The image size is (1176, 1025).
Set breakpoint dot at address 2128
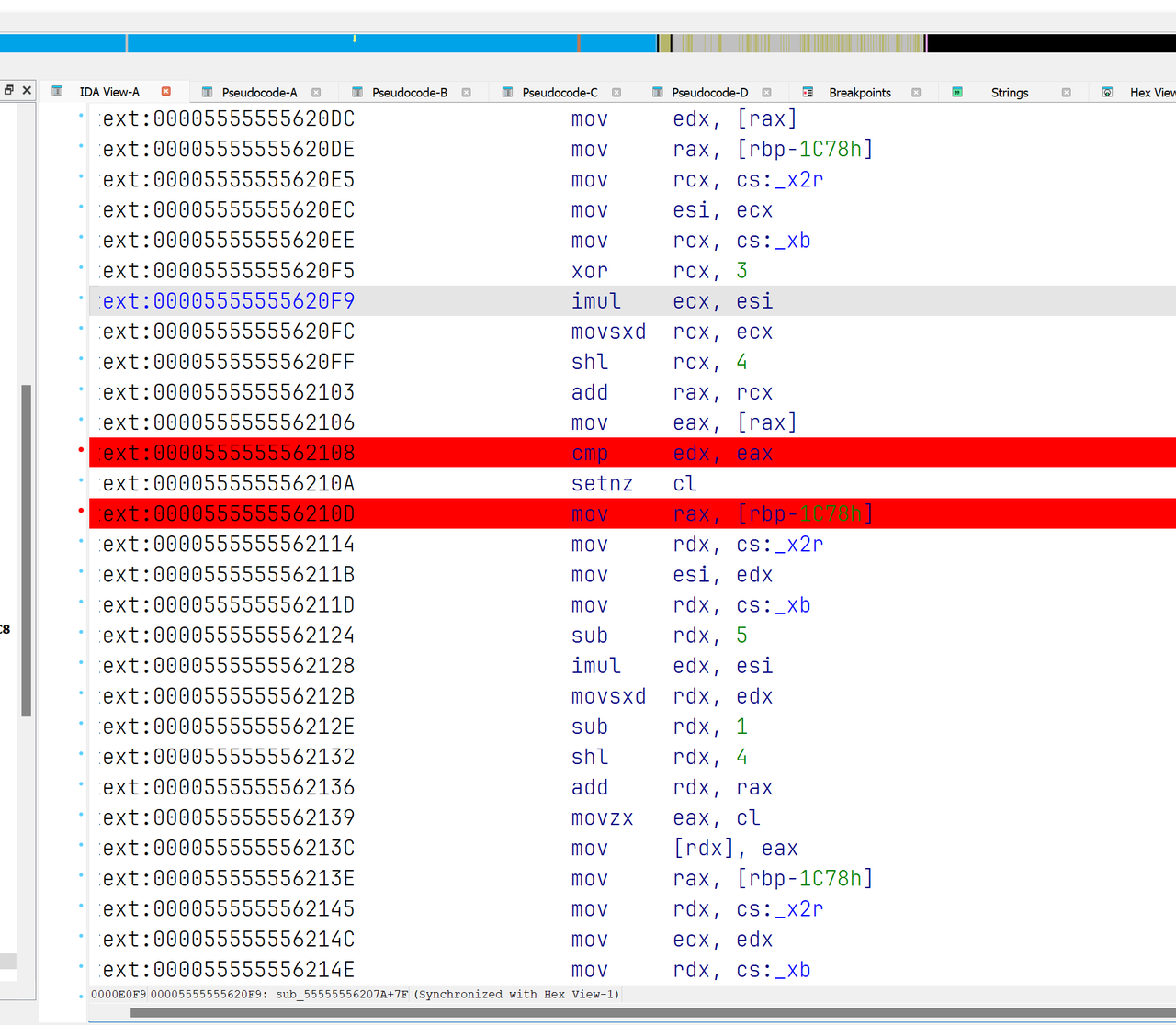tap(81, 662)
